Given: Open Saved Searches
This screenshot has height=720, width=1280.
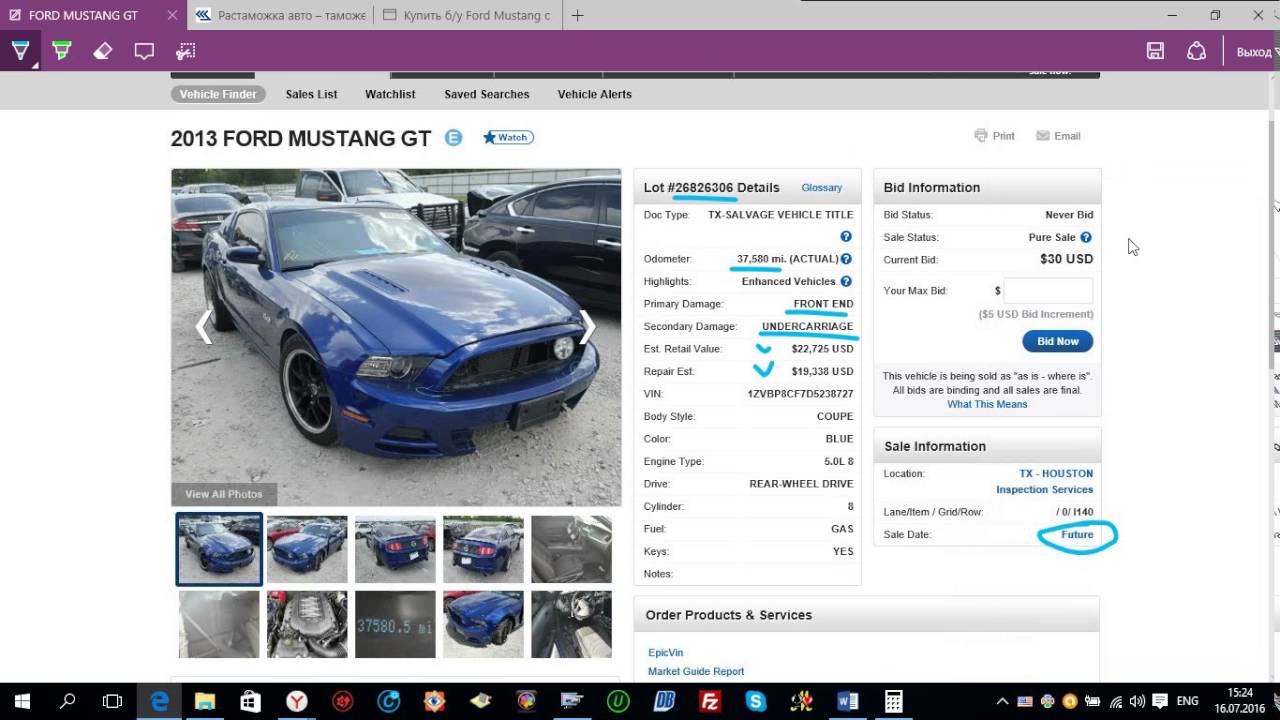Looking at the screenshot, I should pyautogui.click(x=487, y=94).
